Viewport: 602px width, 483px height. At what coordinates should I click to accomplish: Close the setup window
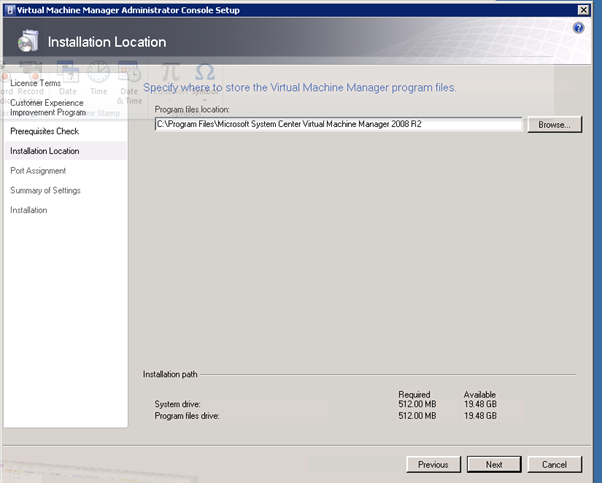584,10
